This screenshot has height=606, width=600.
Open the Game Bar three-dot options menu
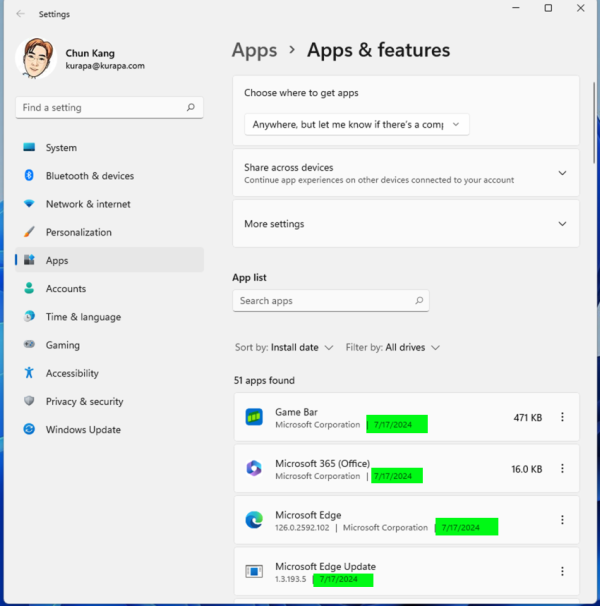562,417
